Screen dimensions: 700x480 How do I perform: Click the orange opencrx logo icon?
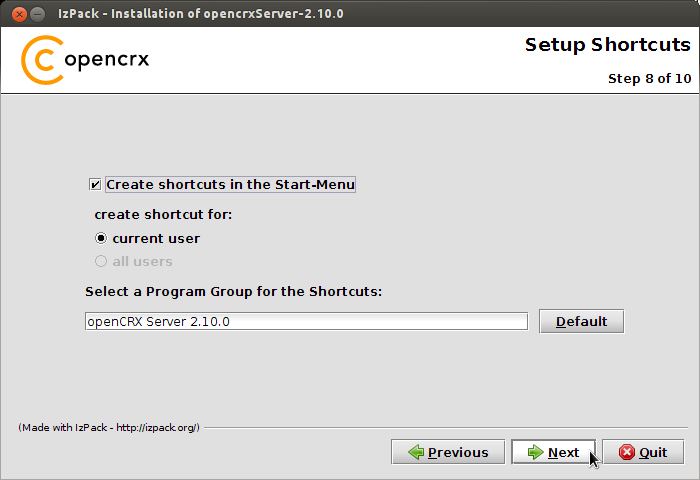pos(42,60)
